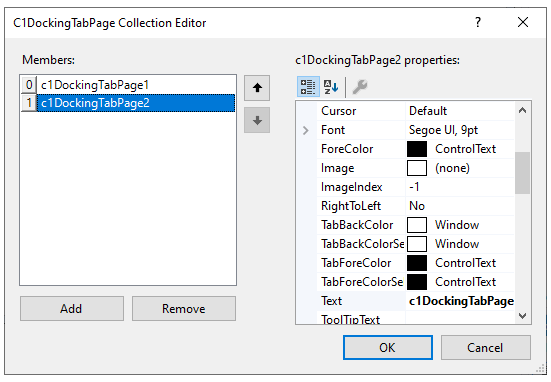Click the Image (none) preview swatch
Image resolution: width=551 pixels, height=382 pixels.
417,168
